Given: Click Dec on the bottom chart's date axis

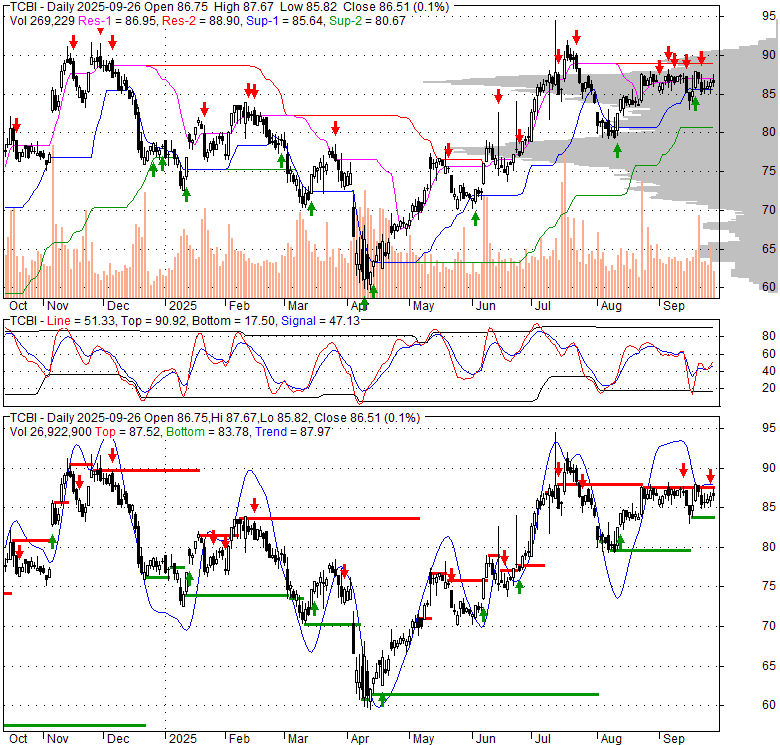Looking at the screenshot, I should 118,739.
